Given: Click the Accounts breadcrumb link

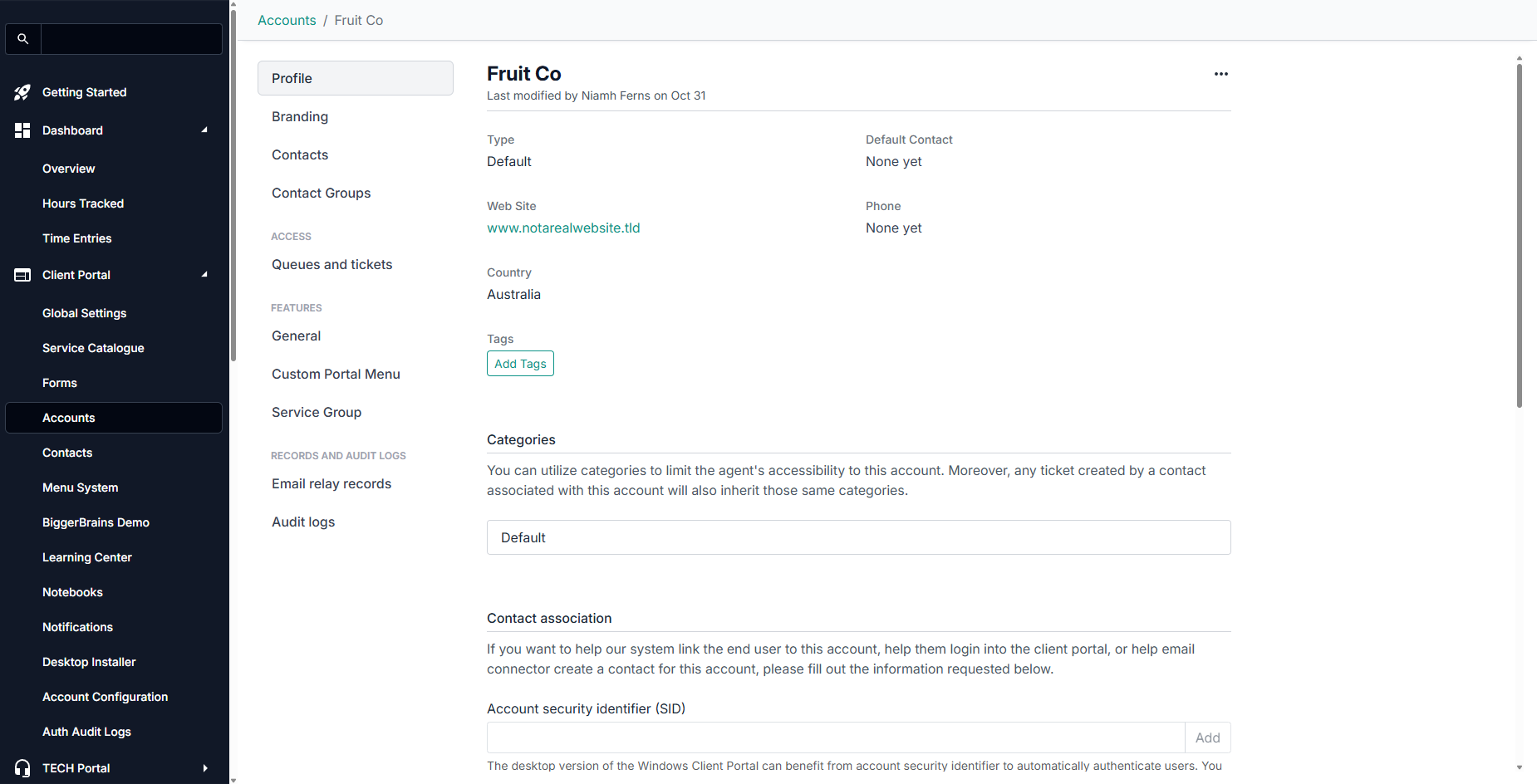Looking at the screenshot, I should 287,20.
